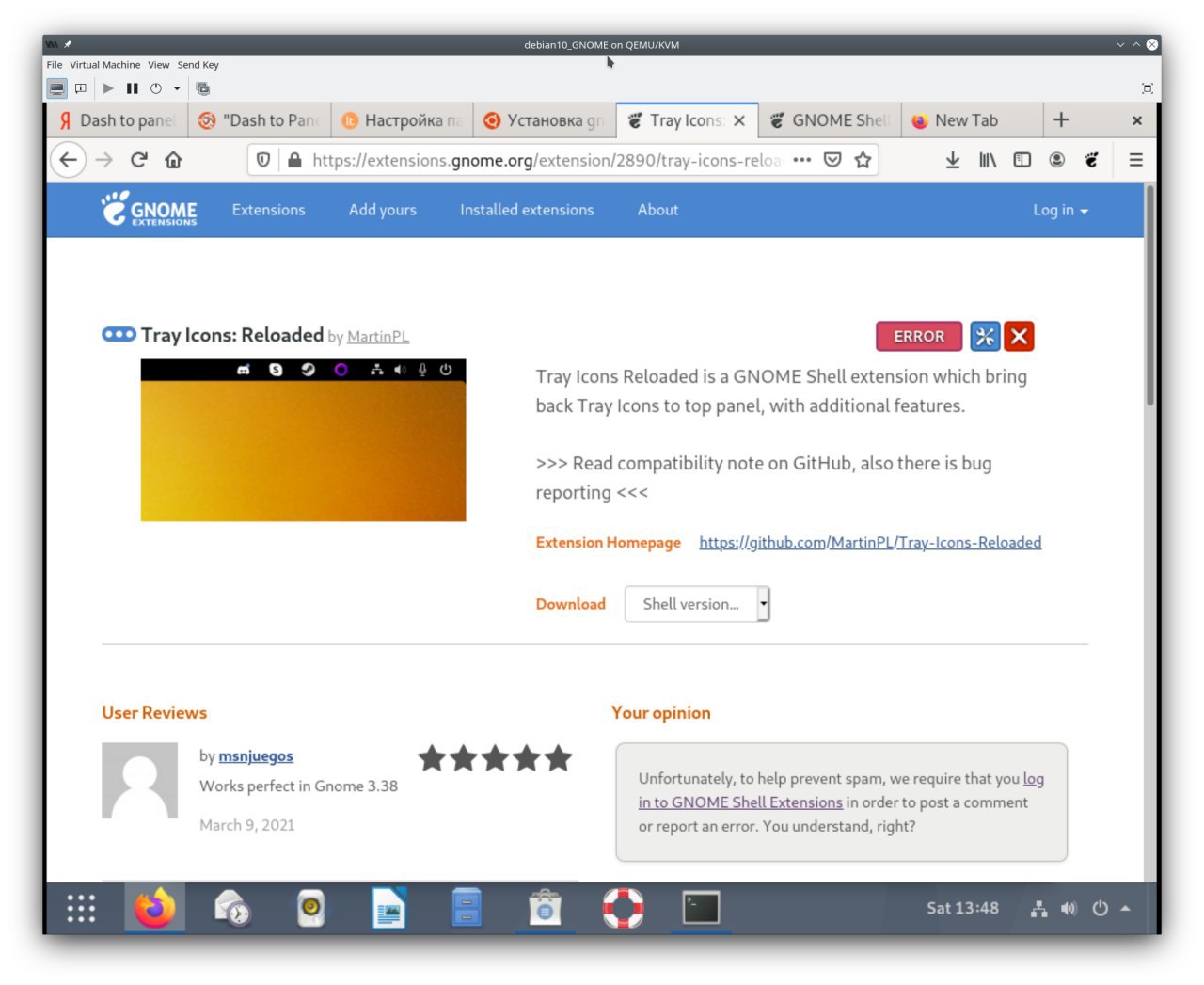Open the Sat 13:48 clock menu
Screen dimensions: 1204x985
[x=962, y=908]
